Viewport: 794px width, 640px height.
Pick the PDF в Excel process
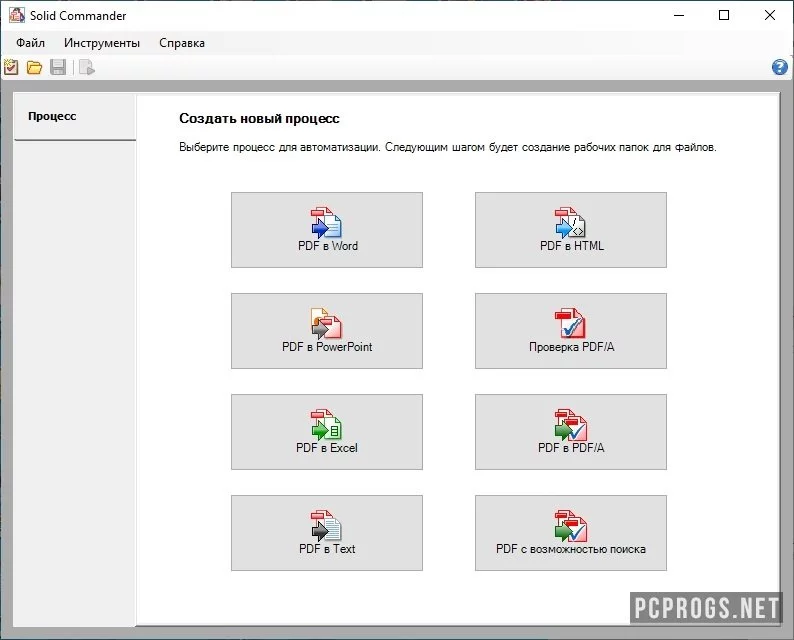[327, 432]
